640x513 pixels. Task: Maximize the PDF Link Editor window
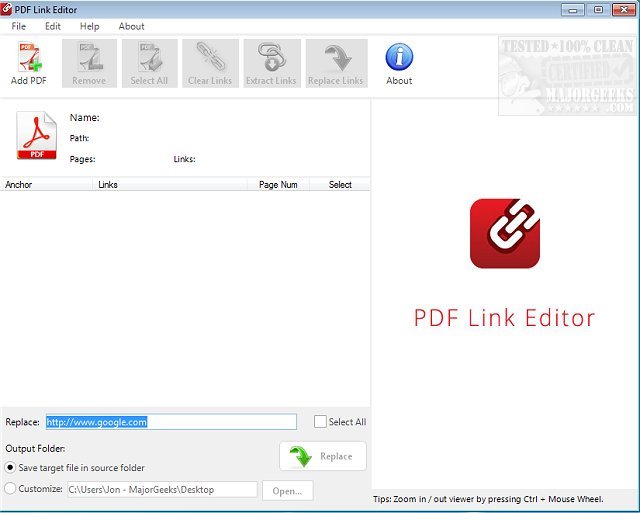[x=598, y=9]
